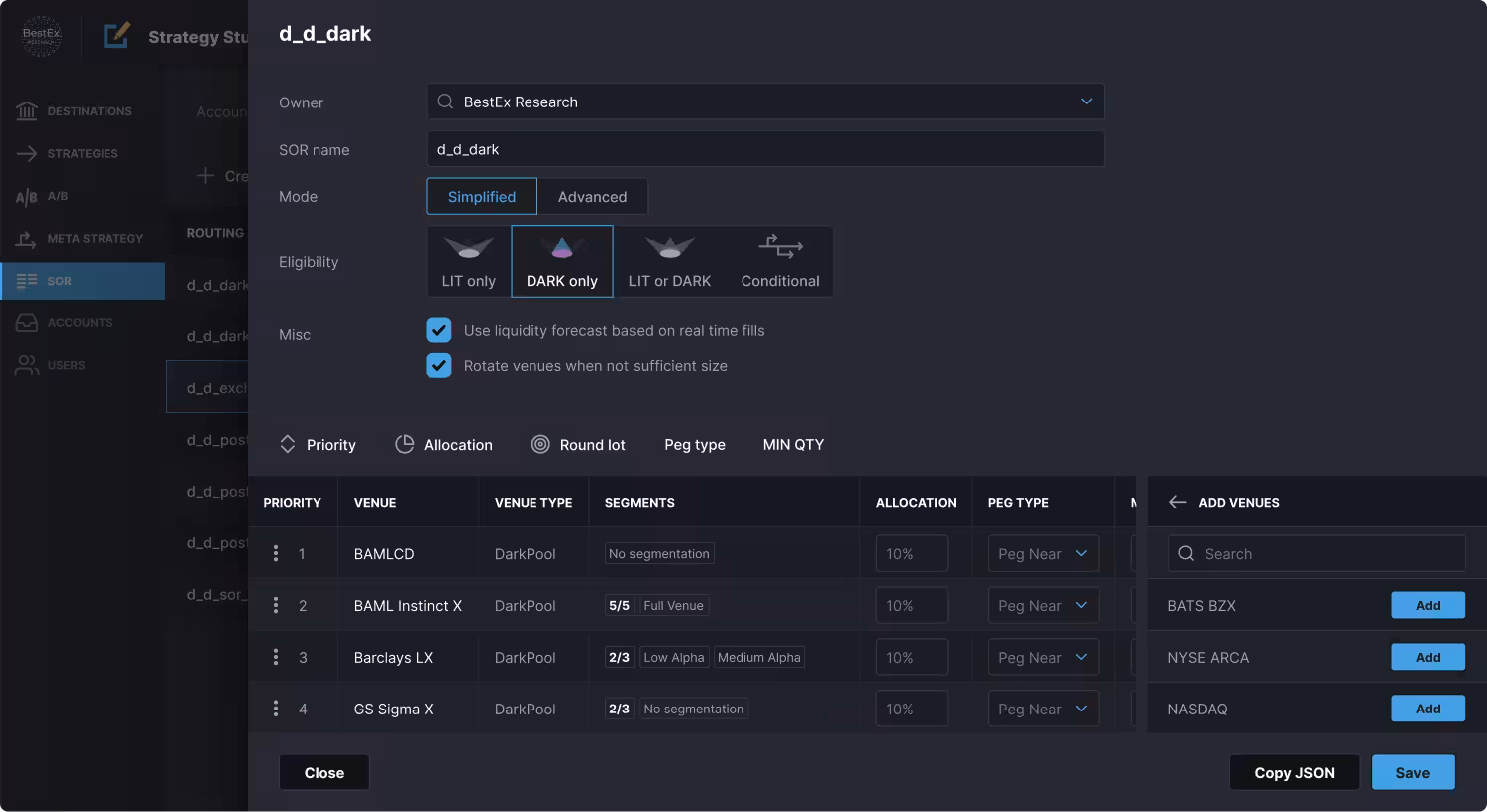Edit the SOR name field
Image resolution: width=1487 pixels, height=812 pixels.
click(x=765, y=149)
